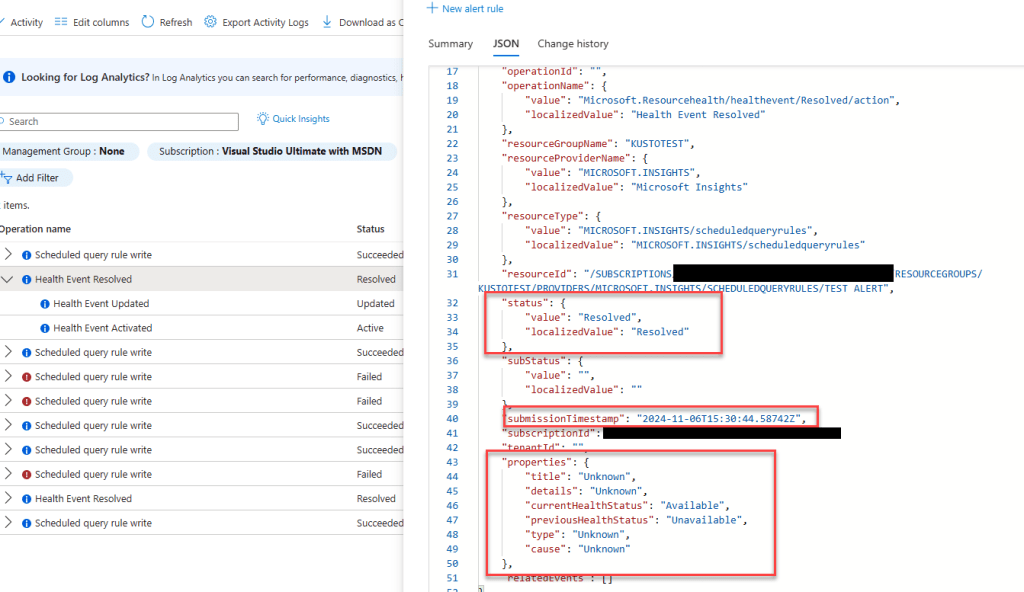
Task: Click Export Activity Logs gear icon
Action: pyautogui.click(x=210, y=22)
